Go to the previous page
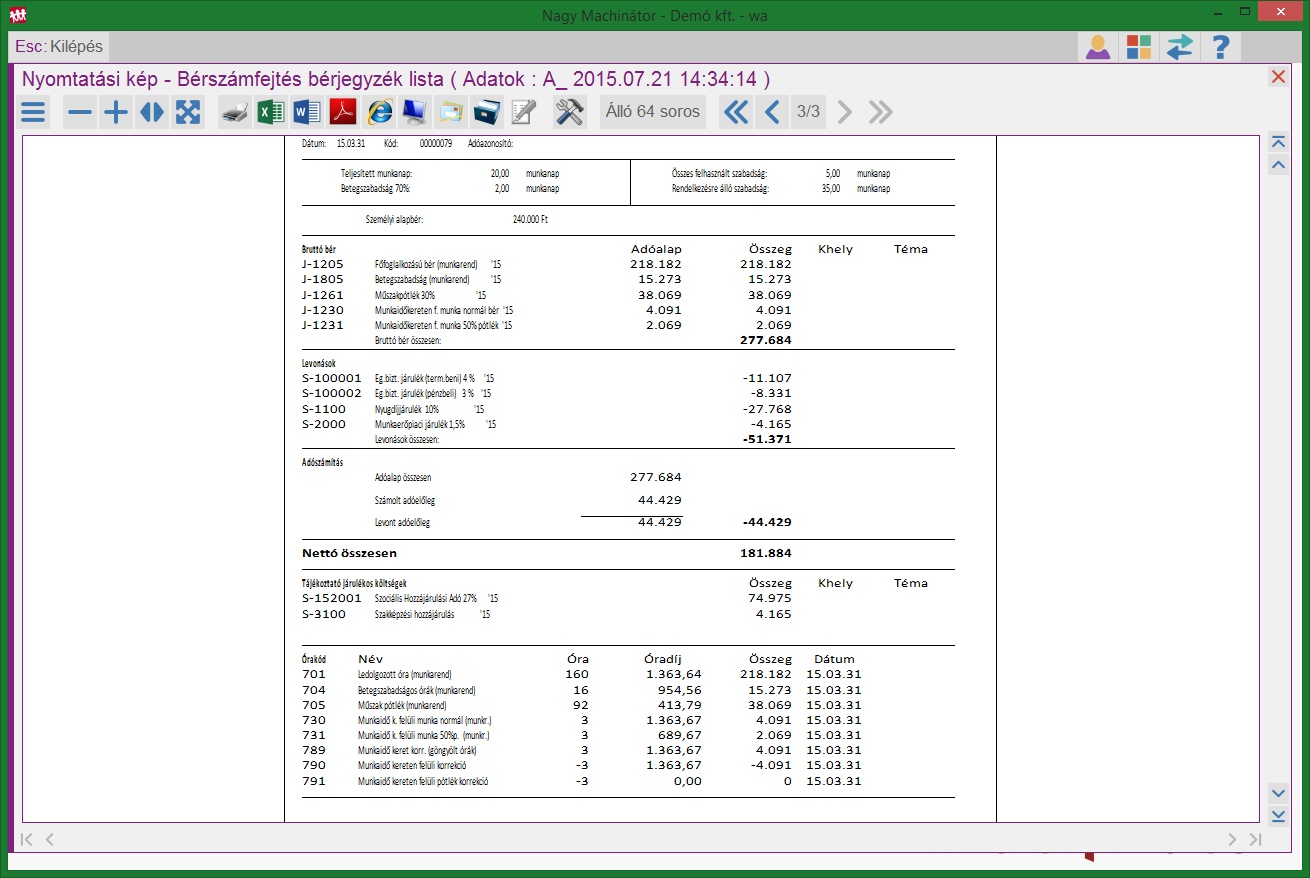Viewport: 1310px width, 878px height. [771, 112]
